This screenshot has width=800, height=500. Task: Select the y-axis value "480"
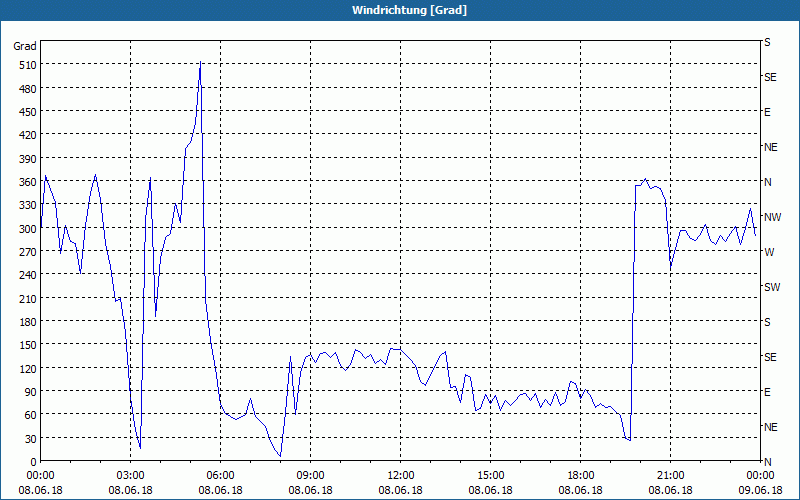tap(28, 89)
